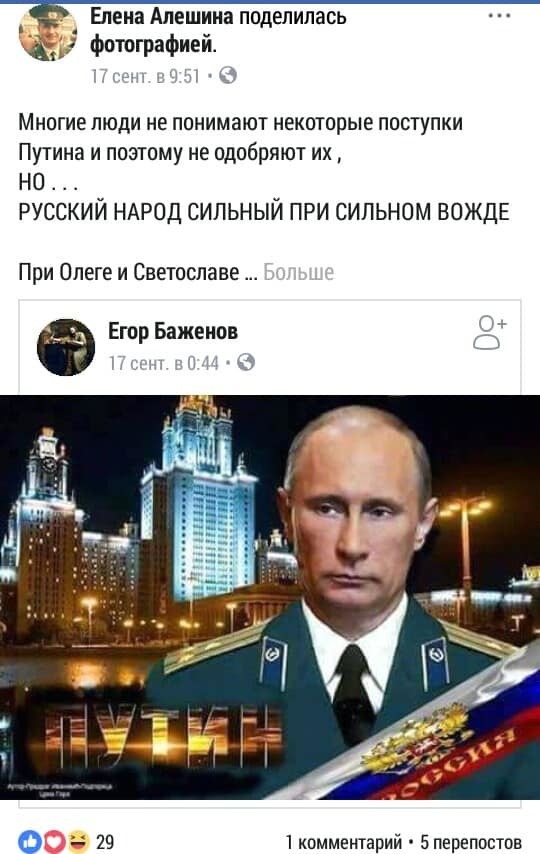
Task: View the 1 комментарий comments
Action: [x=343, y=841]
